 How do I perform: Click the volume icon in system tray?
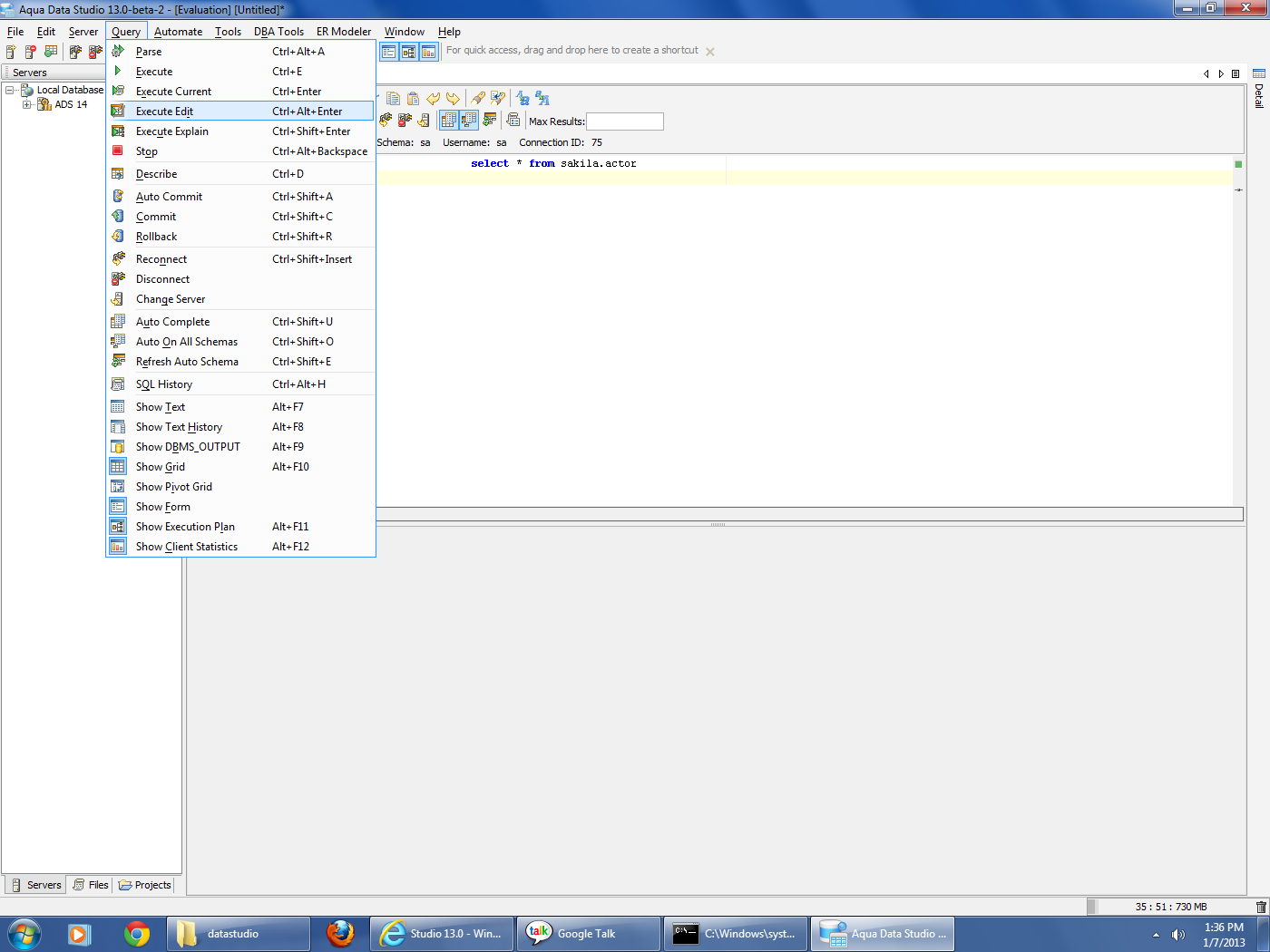tap(1177, 934)
